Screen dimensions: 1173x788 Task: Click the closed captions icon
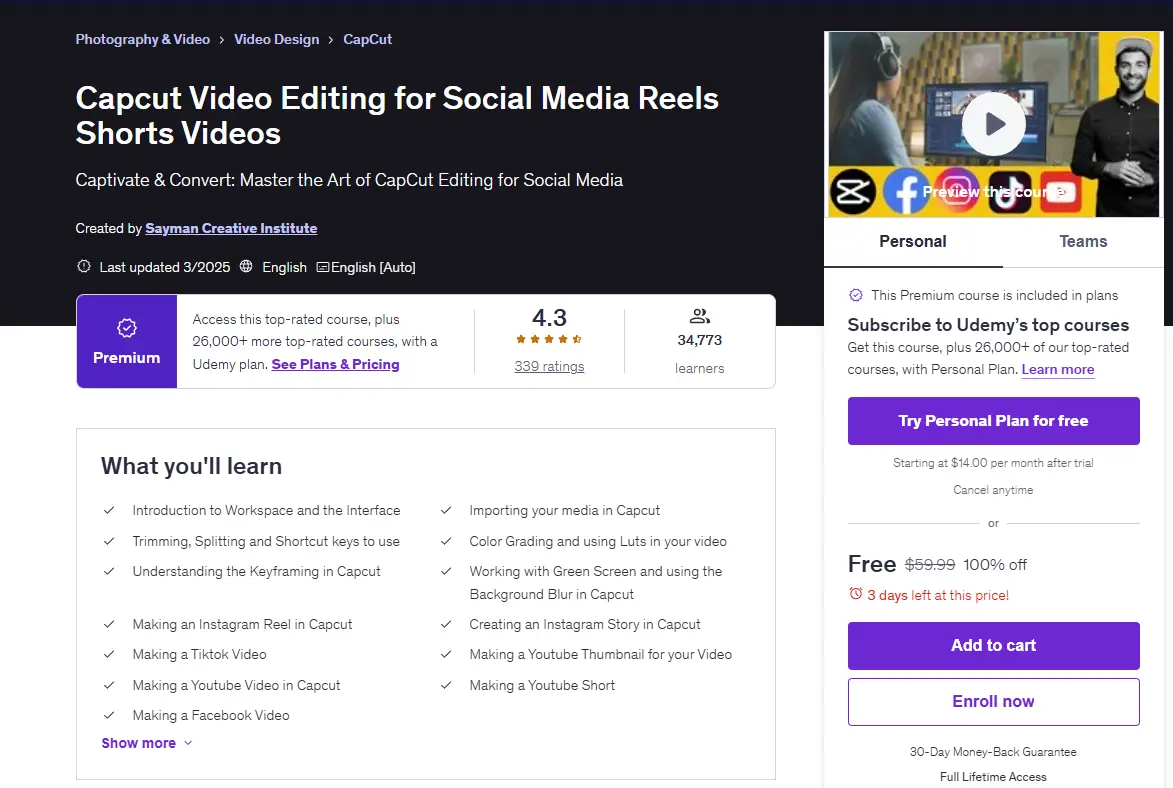pyautogui.click(x=322, y=267)
